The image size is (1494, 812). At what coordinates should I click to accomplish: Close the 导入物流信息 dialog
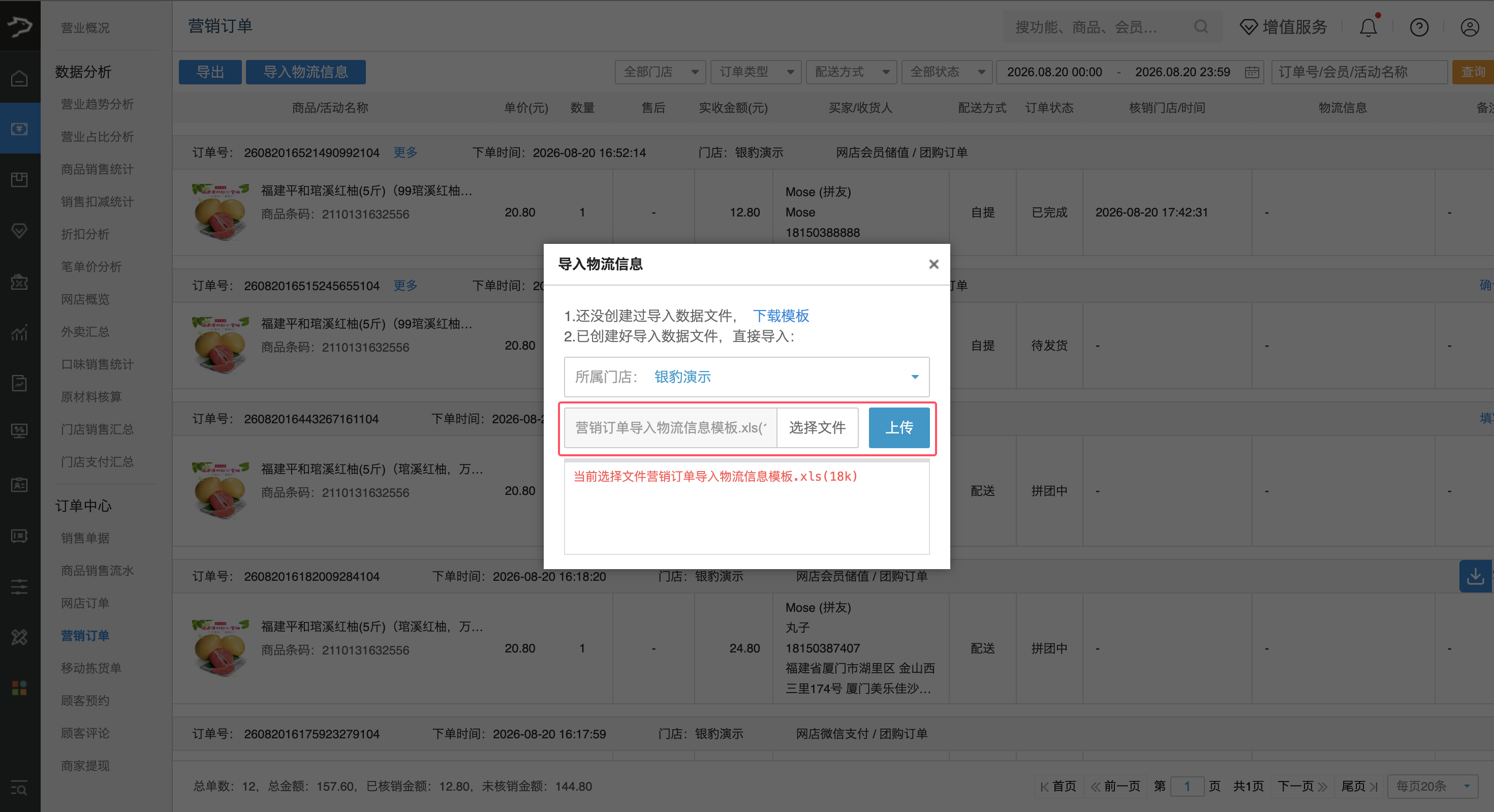click(x=933, y=264)
